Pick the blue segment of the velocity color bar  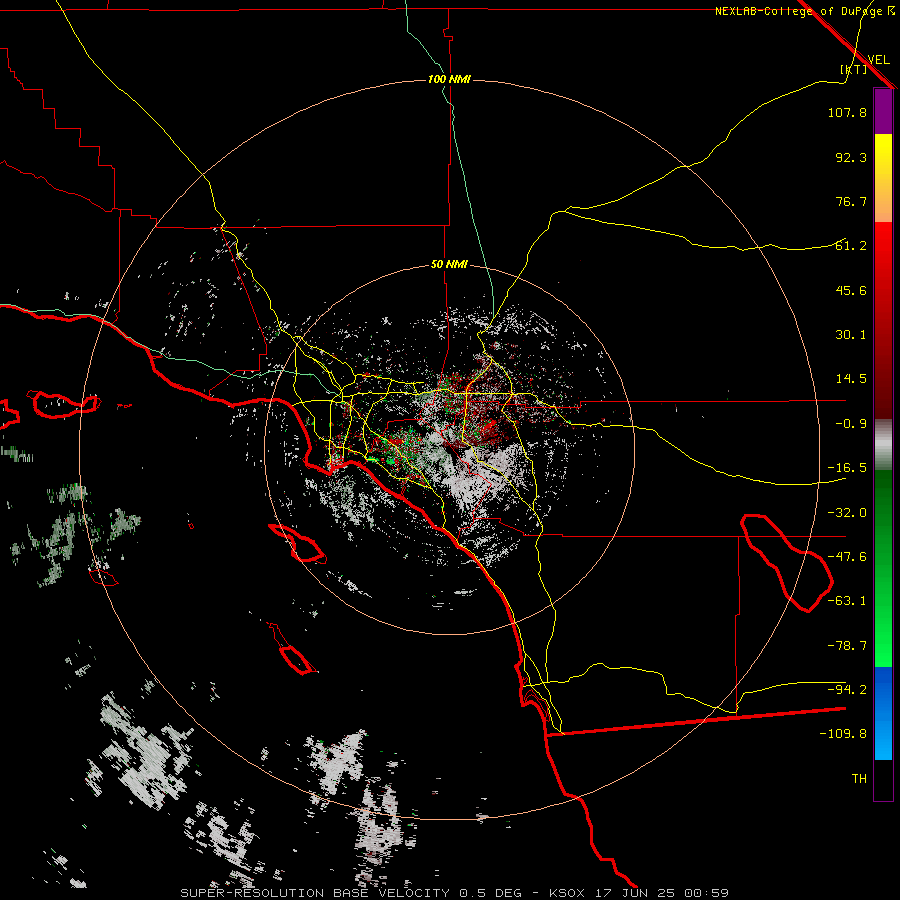883,713
